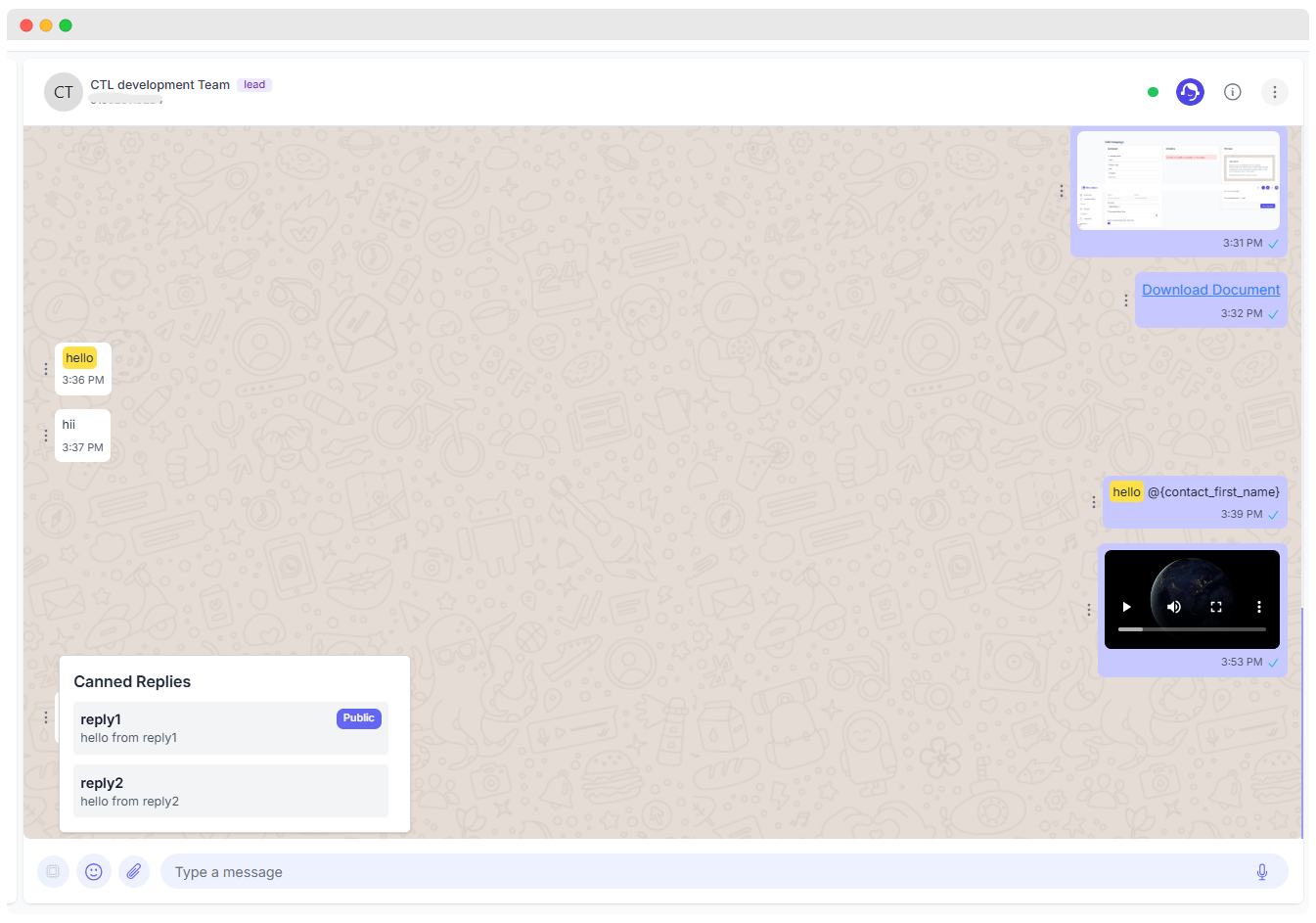Open the kebab menu beside the hello message
1316x923 pixels.
pos(46,369)
